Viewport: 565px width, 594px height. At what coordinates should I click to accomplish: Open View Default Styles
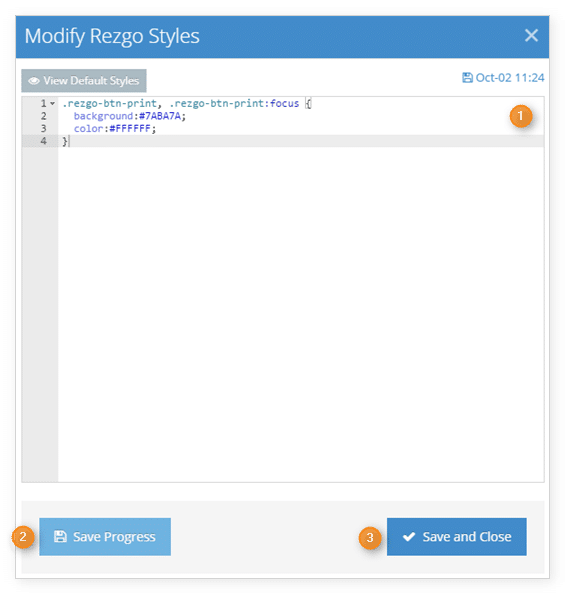(x=84, y=81)
